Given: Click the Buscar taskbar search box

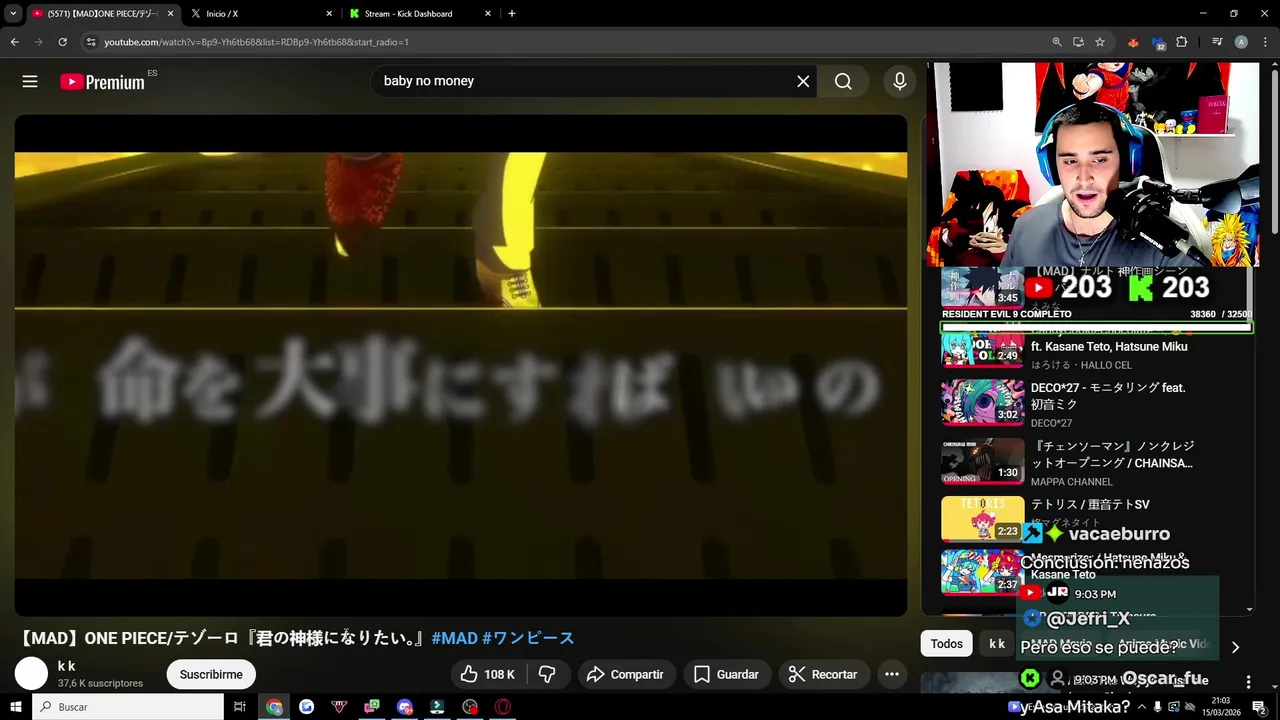Looking at the screenshot, I should click(x=128, y=707).
